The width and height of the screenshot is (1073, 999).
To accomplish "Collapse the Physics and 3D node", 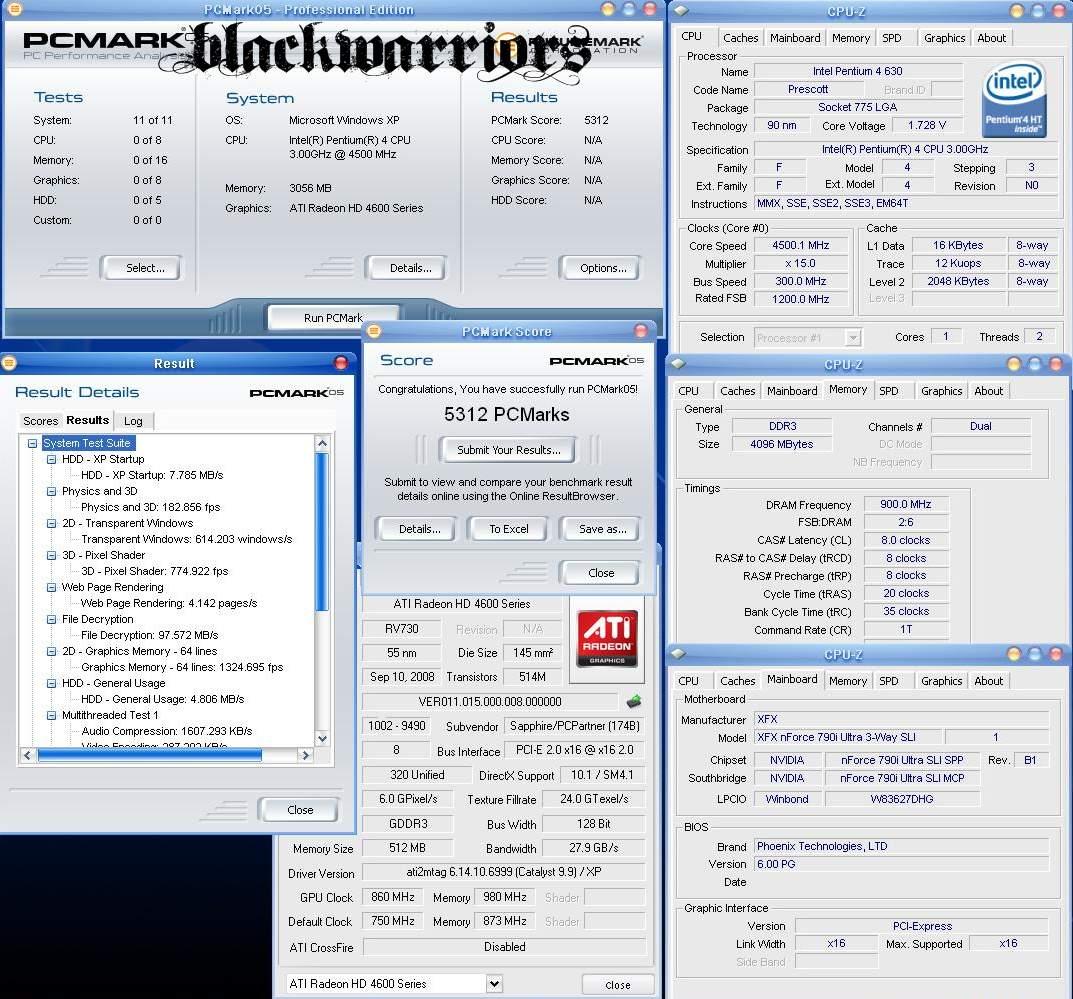I will coord(51,491).
